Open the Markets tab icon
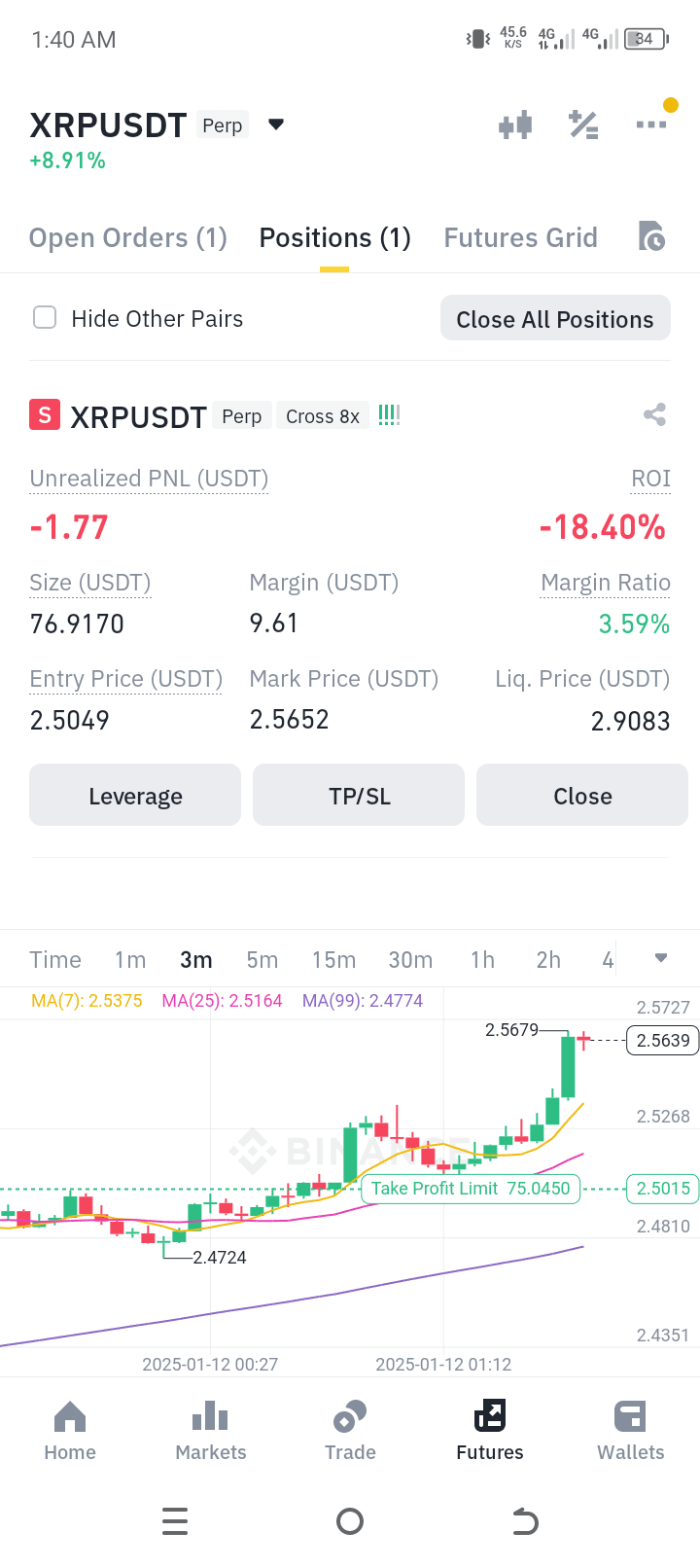The height and width of the screenshot is (1568, 700). (210, 1416)
